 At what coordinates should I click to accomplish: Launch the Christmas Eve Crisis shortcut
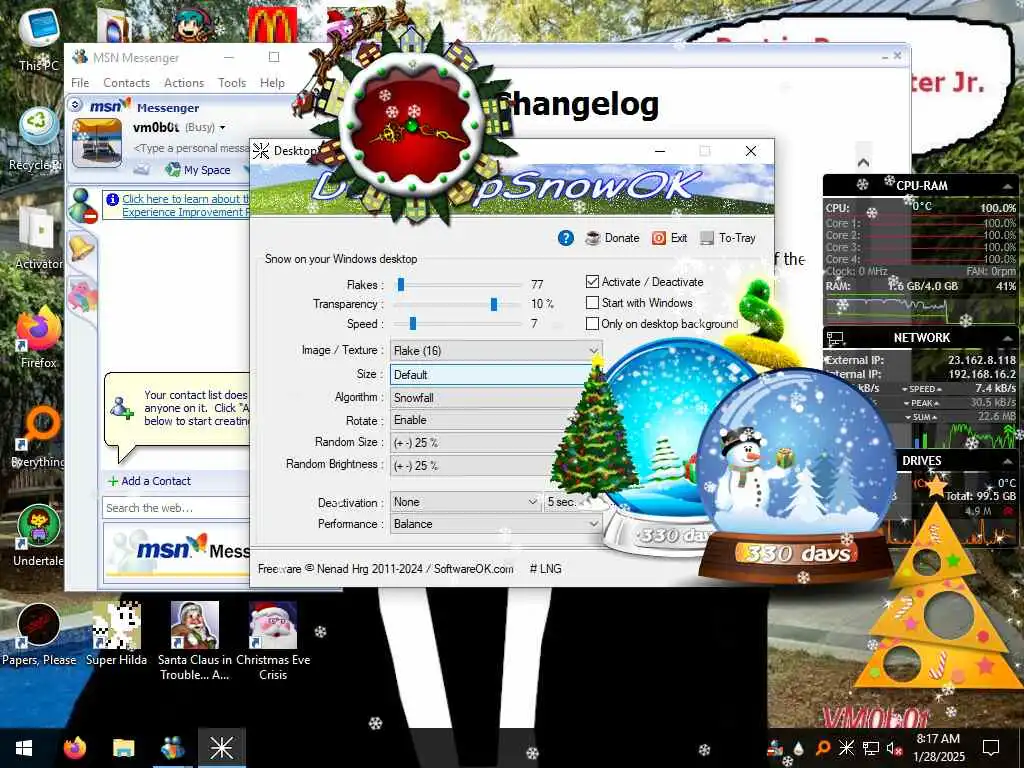tap(273, 641)
